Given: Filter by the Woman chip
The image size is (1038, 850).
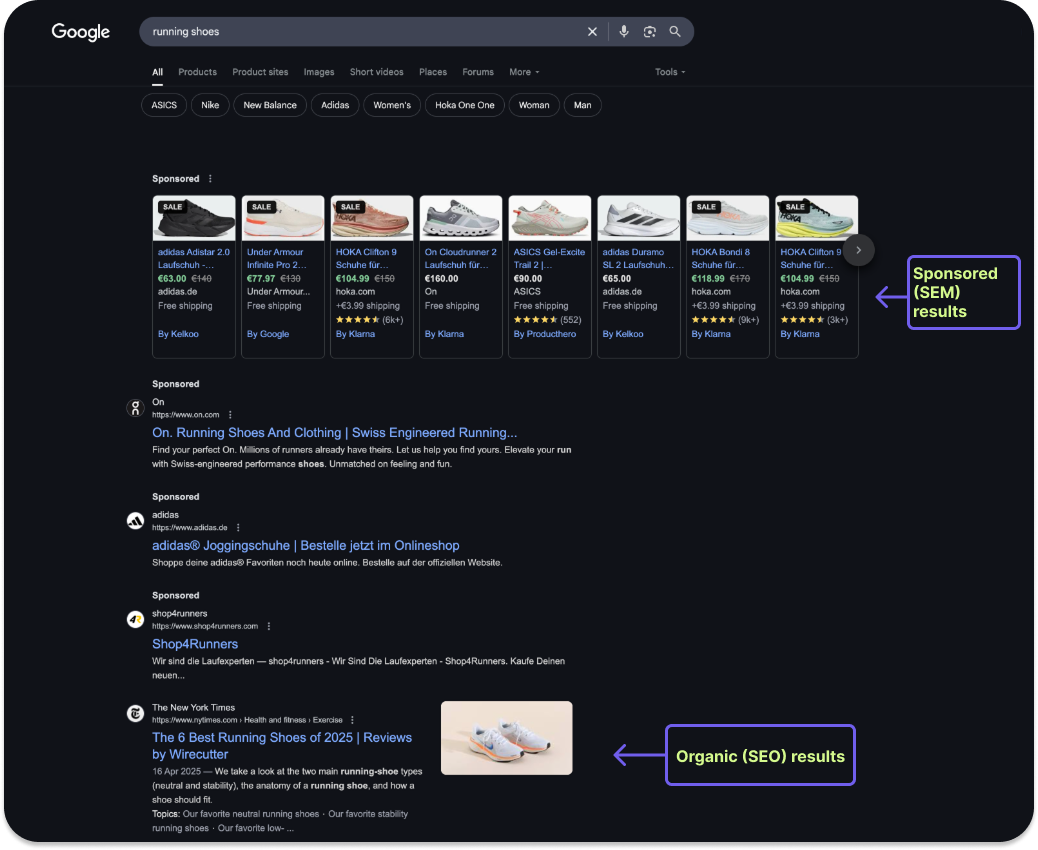Looking at the screenshot, I should [534, 105].
